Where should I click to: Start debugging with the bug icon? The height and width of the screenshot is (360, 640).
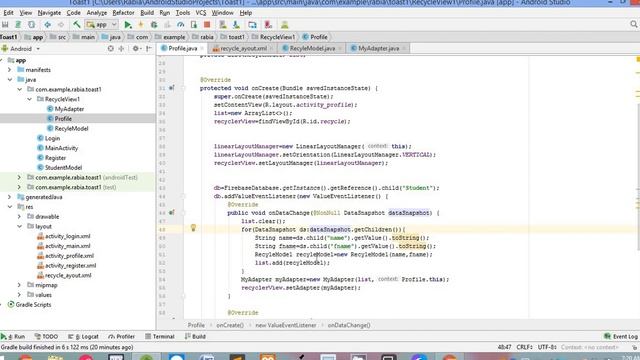pyautogui.click(x=154, y=25)
